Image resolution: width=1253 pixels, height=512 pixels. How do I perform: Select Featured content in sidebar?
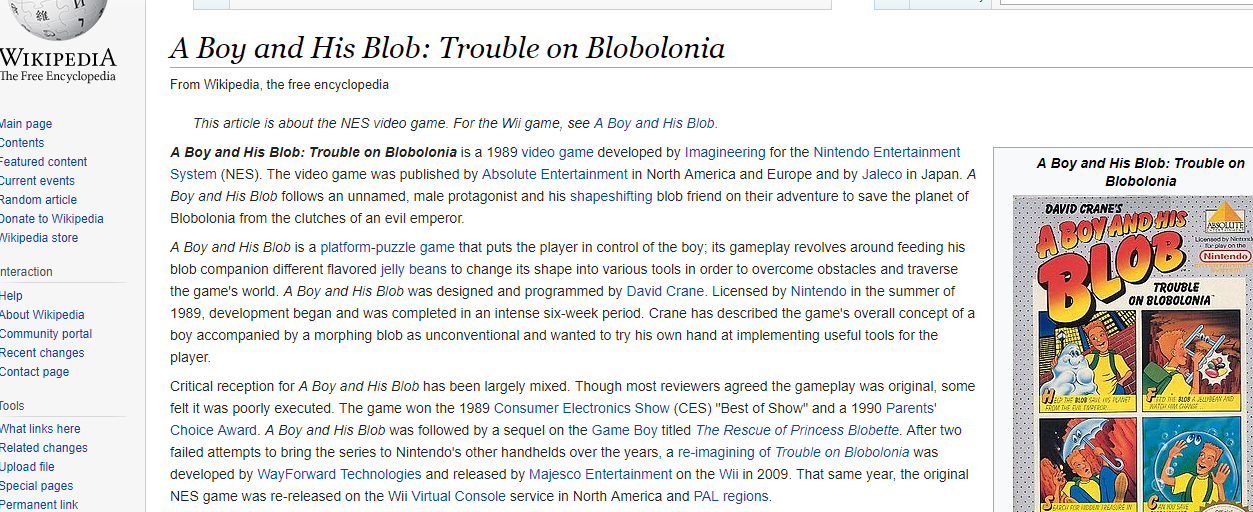(43, 162)
